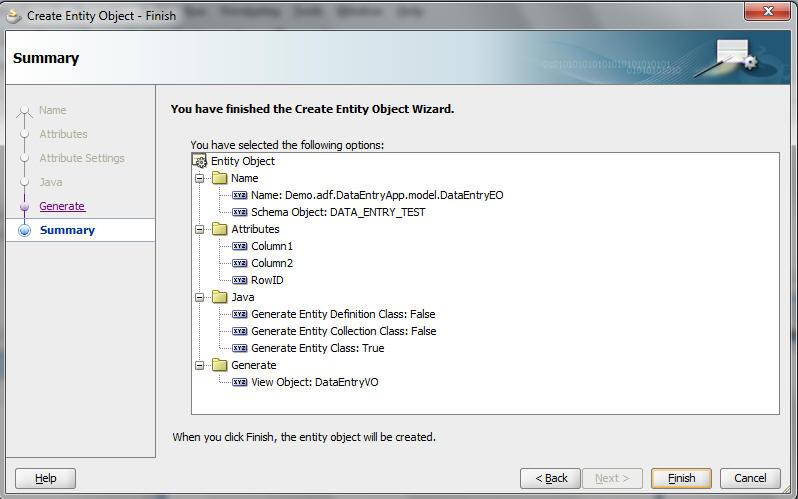
Task: Click icon beside View Object: DataEntryVO
Action: click(240, 382)
